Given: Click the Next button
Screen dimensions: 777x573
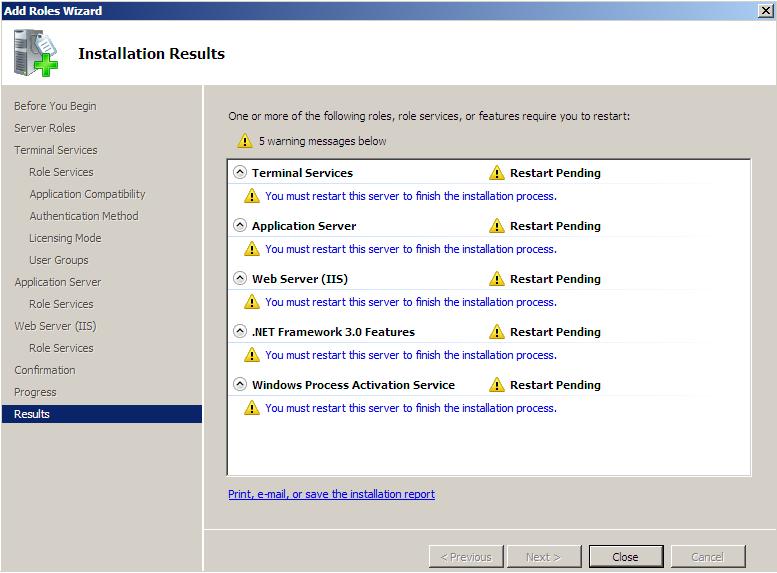Looking at the screenshot, I should (x=544, y=557).
